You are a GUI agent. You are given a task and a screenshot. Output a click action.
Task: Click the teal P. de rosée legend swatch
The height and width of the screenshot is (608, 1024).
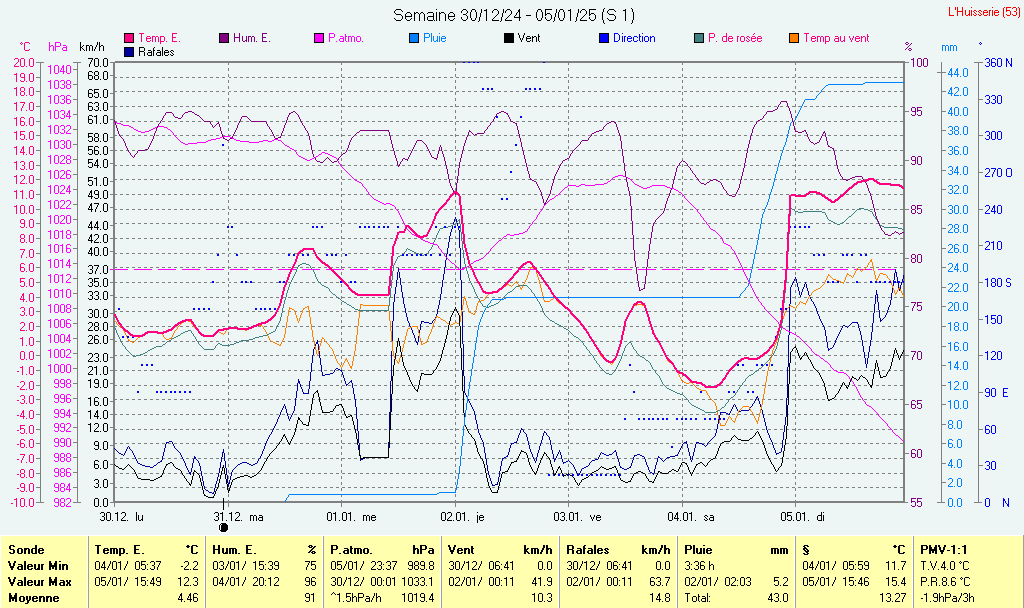(x=699, y=38)
